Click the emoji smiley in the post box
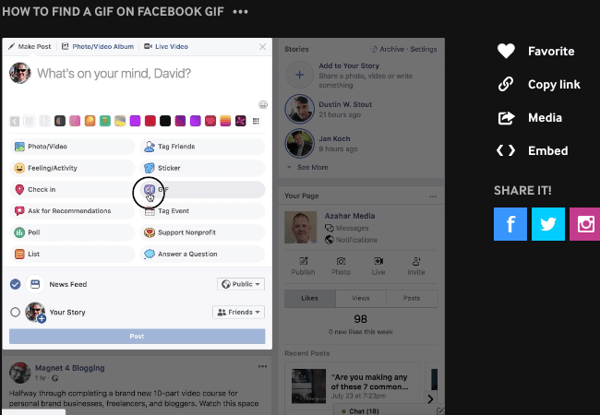The width and height of the screenshot is (600, 415). pos(263,104)
